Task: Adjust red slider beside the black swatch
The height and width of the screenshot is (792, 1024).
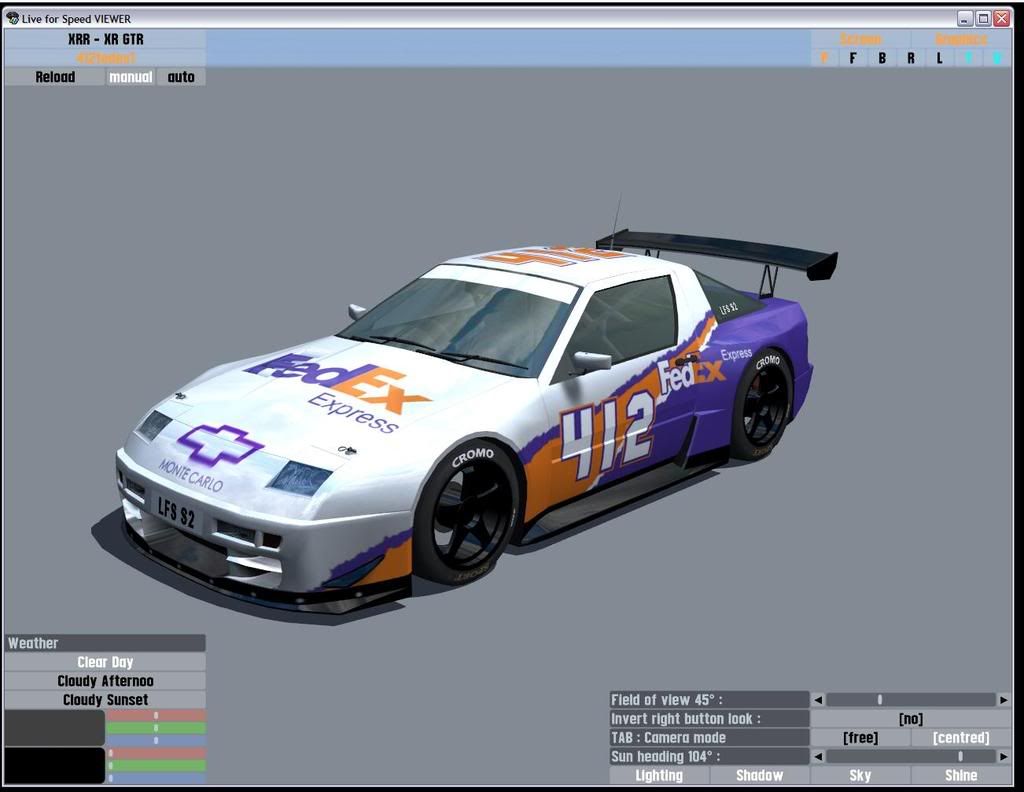Action: point(156,753)
